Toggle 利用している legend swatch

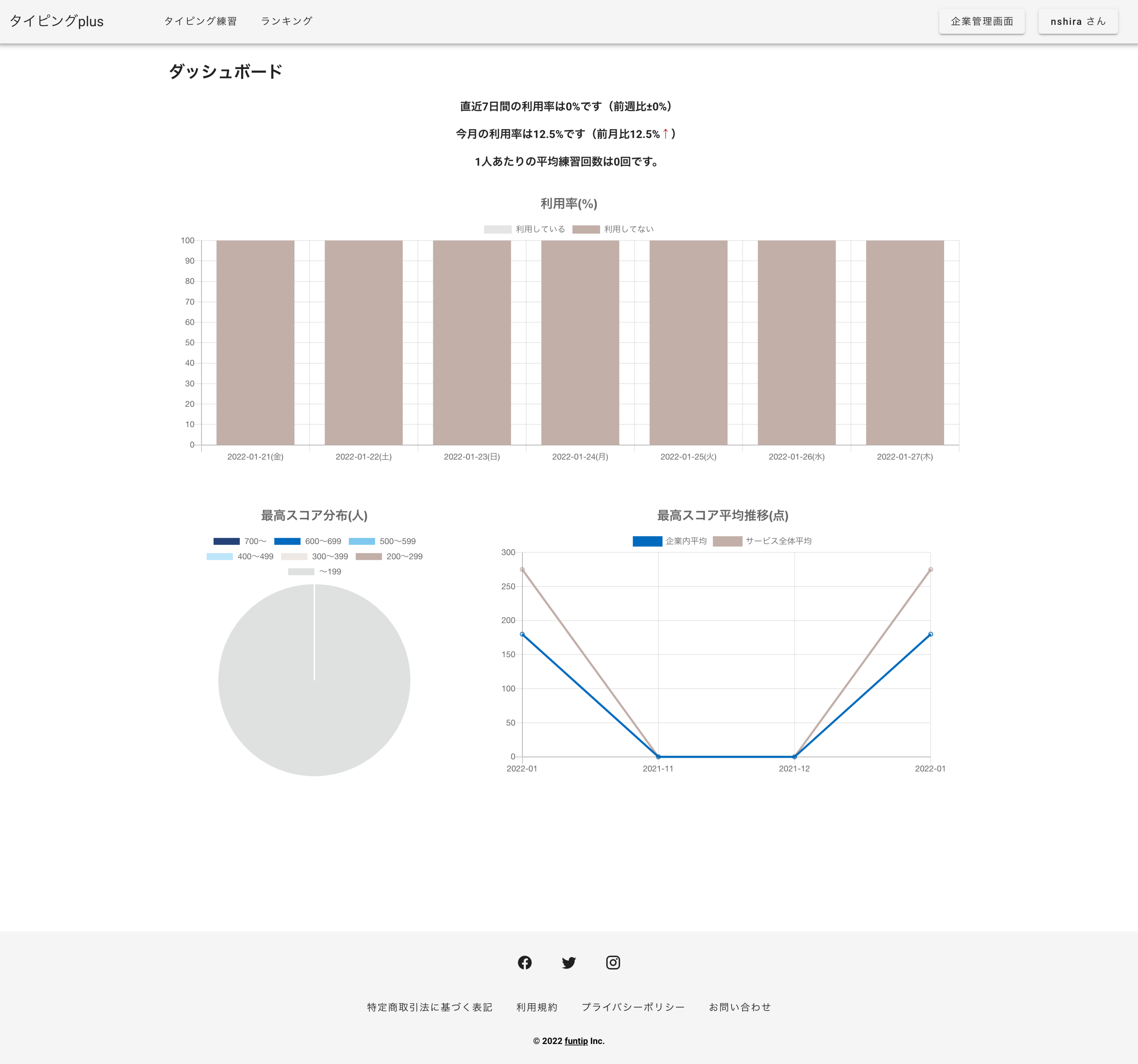pos(498,230)
